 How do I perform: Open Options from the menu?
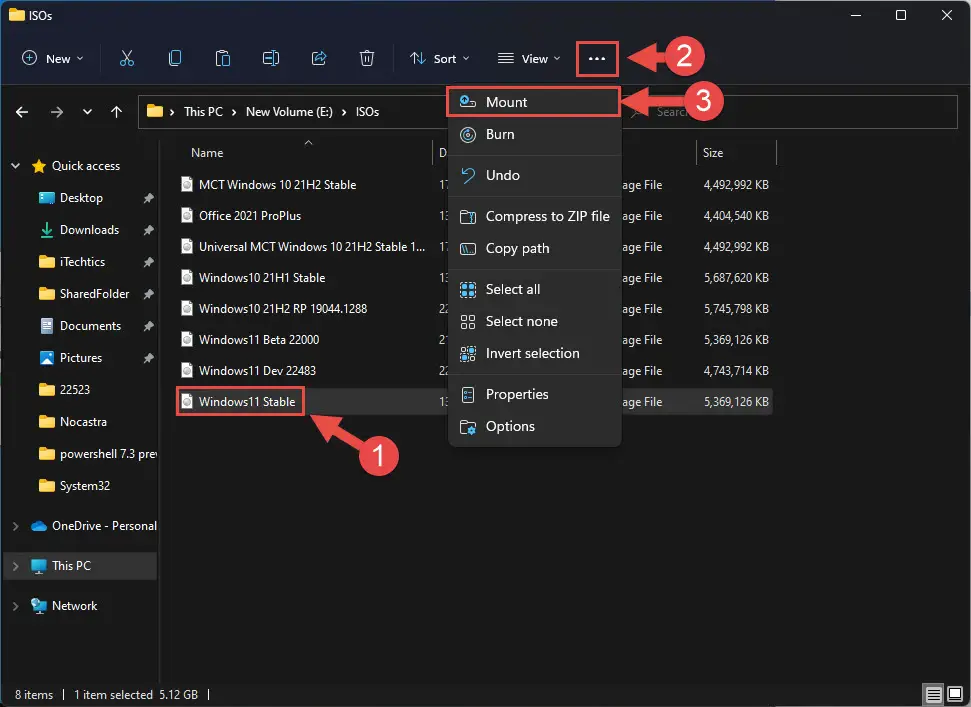point(534,427)
